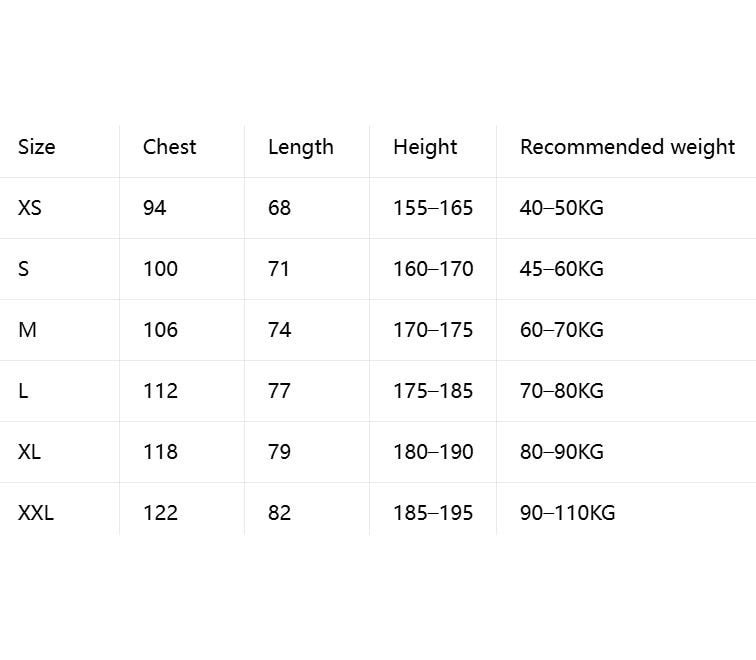Screen dimensions: 756x660
Task: Select height range 180–190 cell
Action: click(x=433, y=452)
